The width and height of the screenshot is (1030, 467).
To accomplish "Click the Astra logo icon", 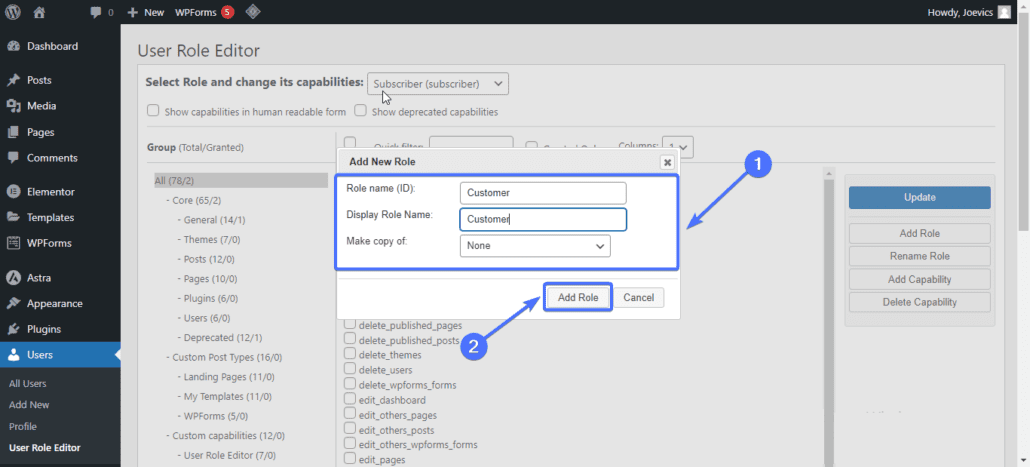I will (13, 278).
